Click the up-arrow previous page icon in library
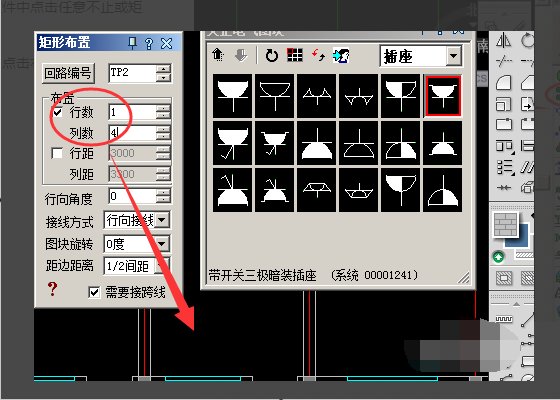 tap(218, 55)
